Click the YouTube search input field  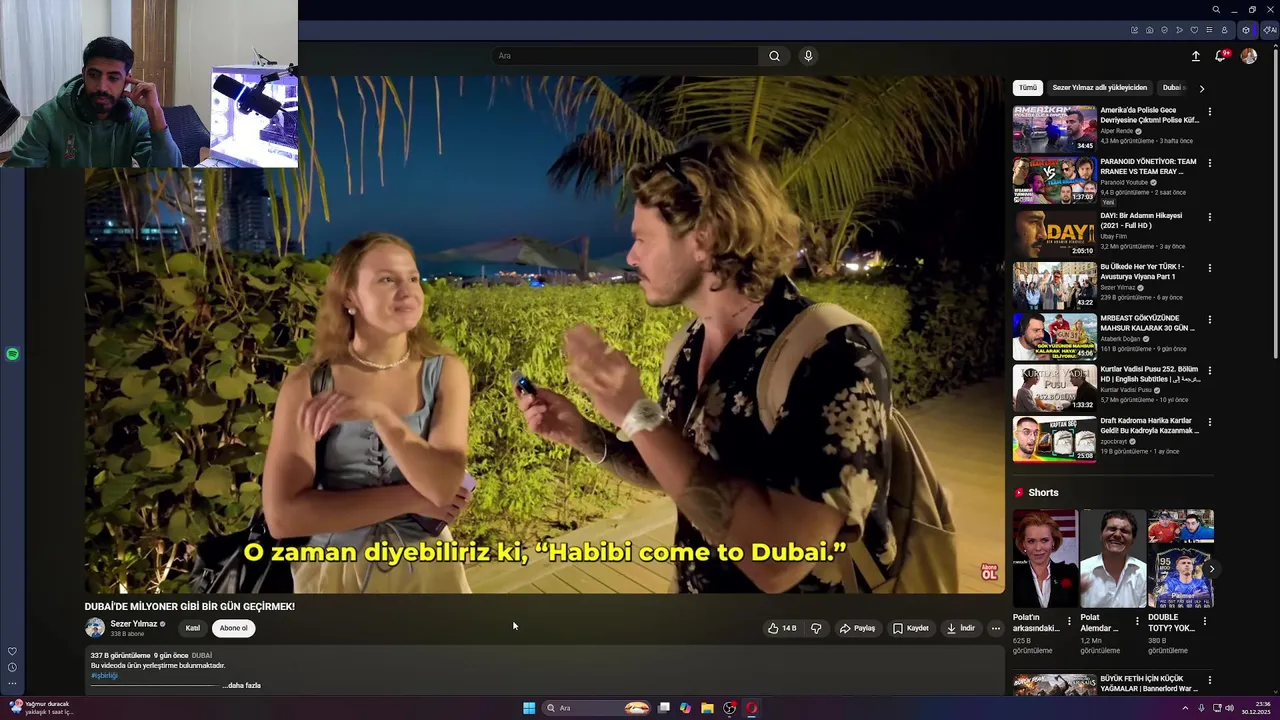(x=627, y=56)
